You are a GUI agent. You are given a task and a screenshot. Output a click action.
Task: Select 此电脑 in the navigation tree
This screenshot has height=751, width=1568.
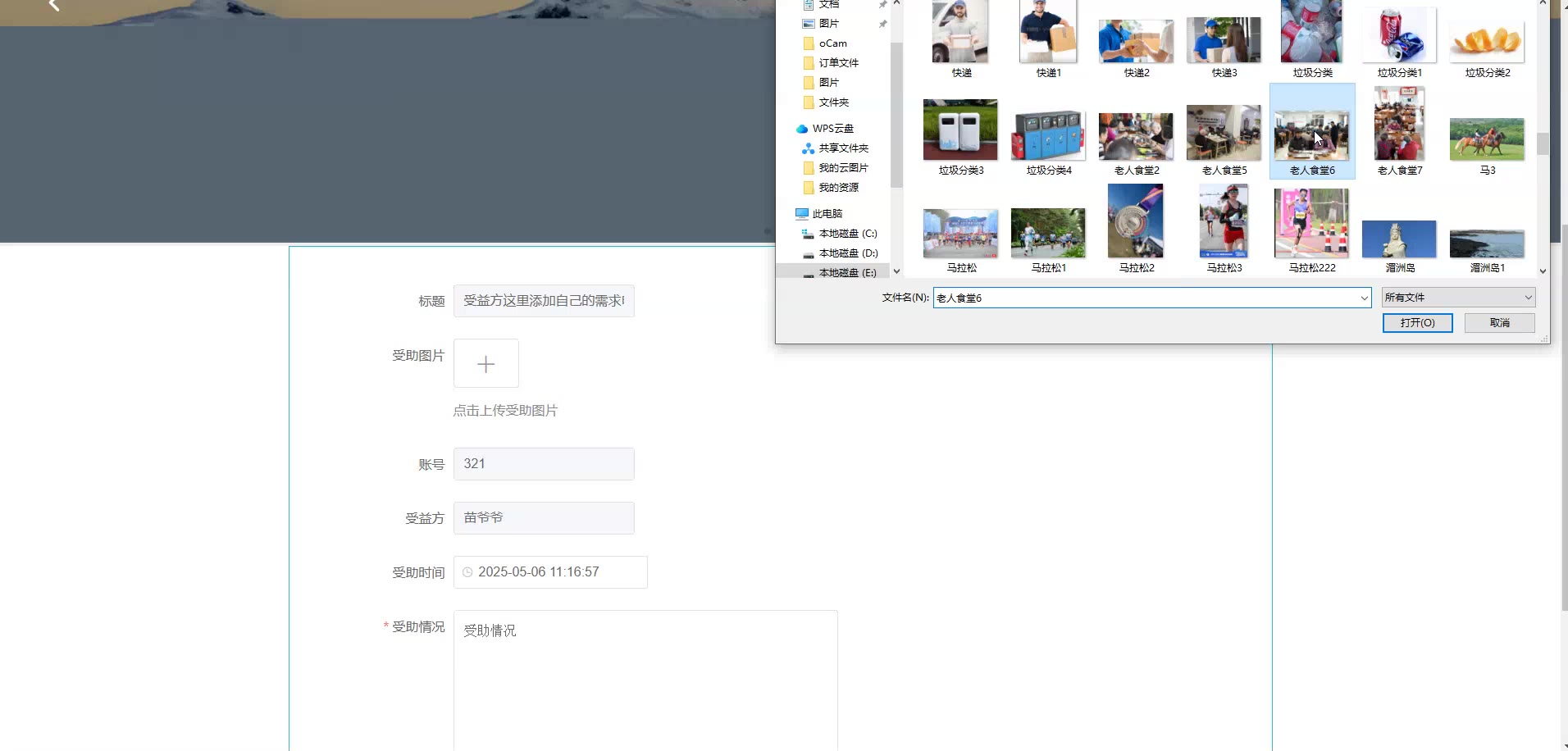[x=827, y=214]
